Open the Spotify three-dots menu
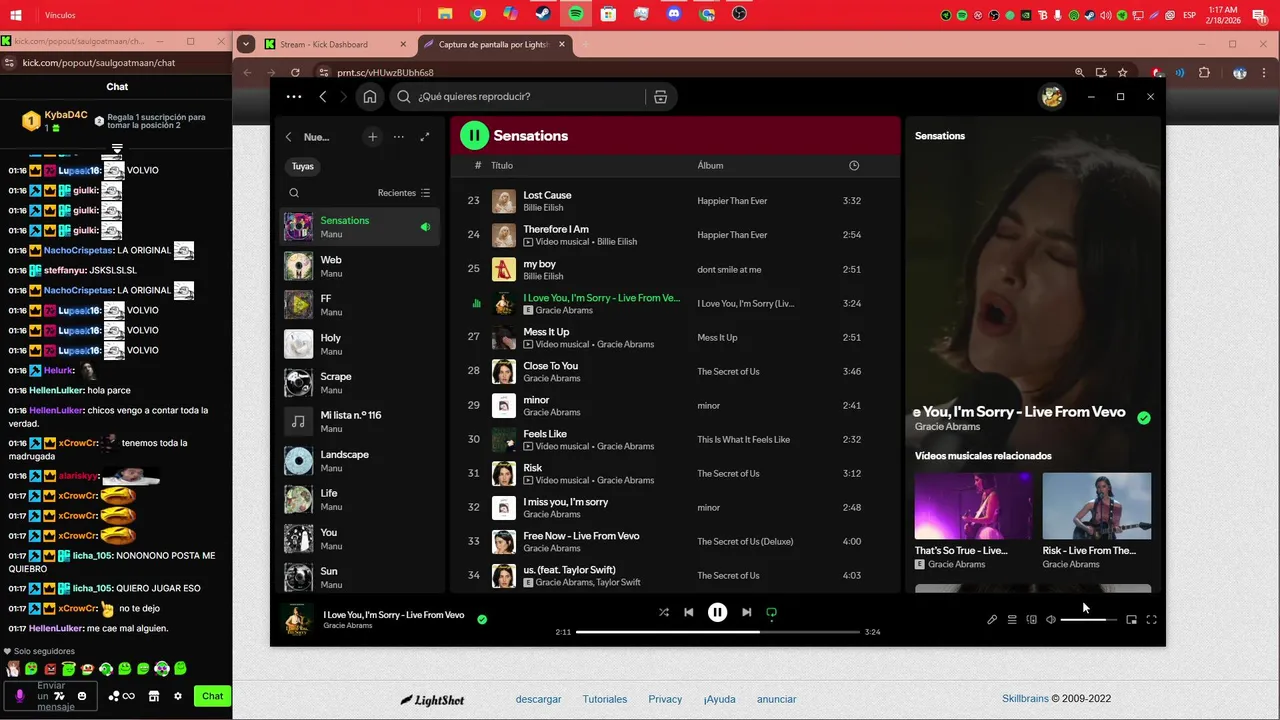 (293, 97)
